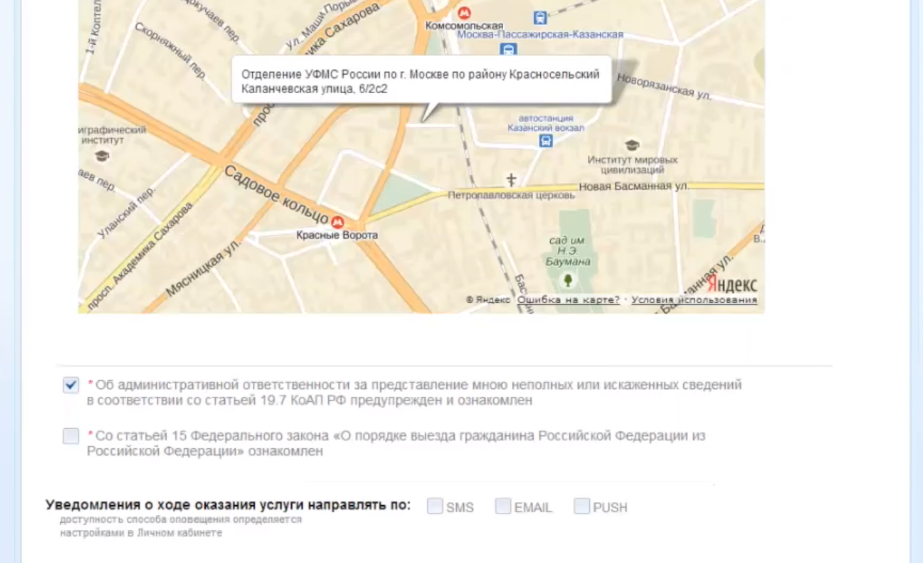The image size is (923, 563).
Task: Click the Институт мировых цивилизаций graduation cap icon
Action: [632, 145]
